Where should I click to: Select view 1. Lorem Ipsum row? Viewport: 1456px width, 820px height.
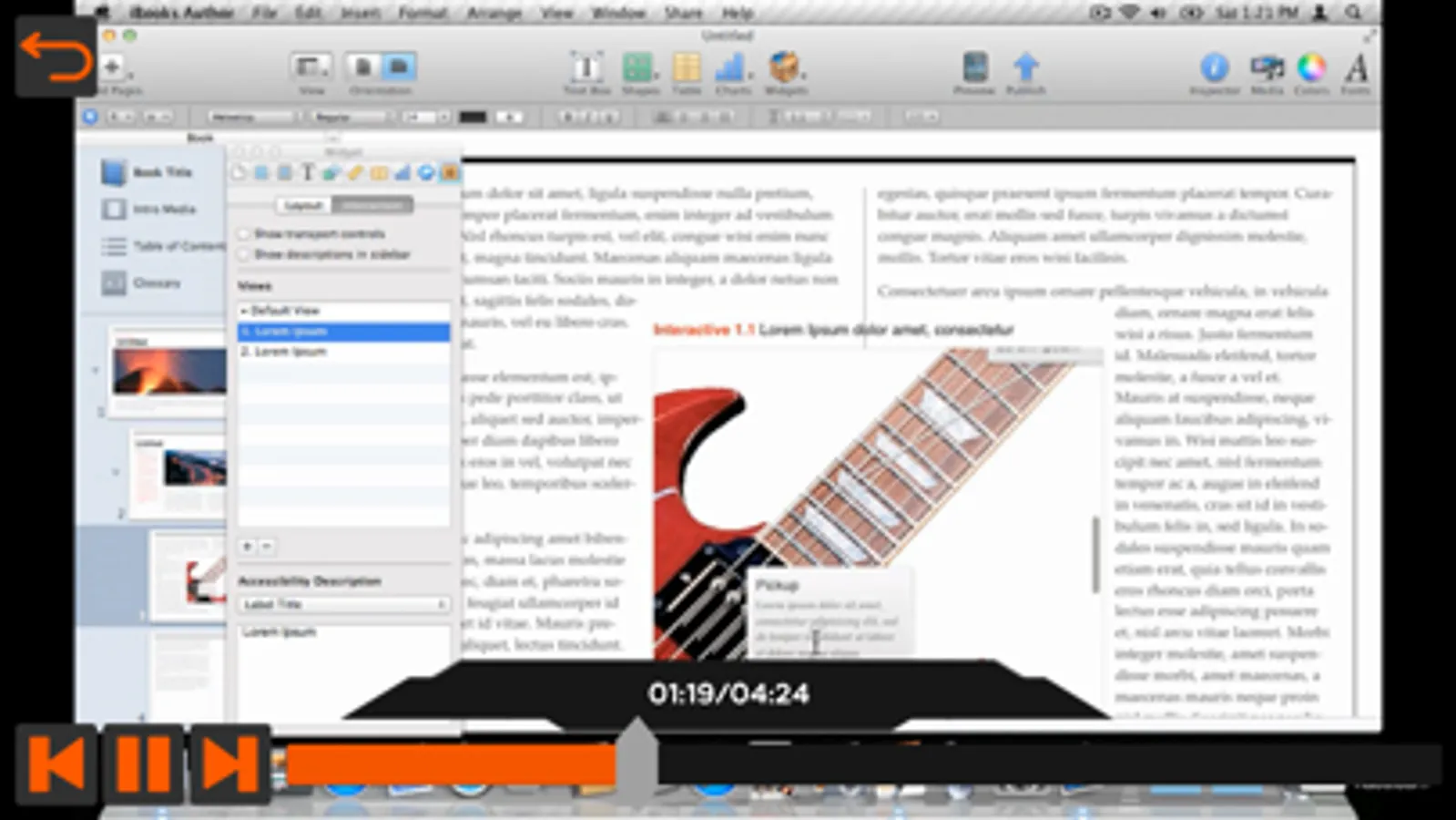[343, 332]
